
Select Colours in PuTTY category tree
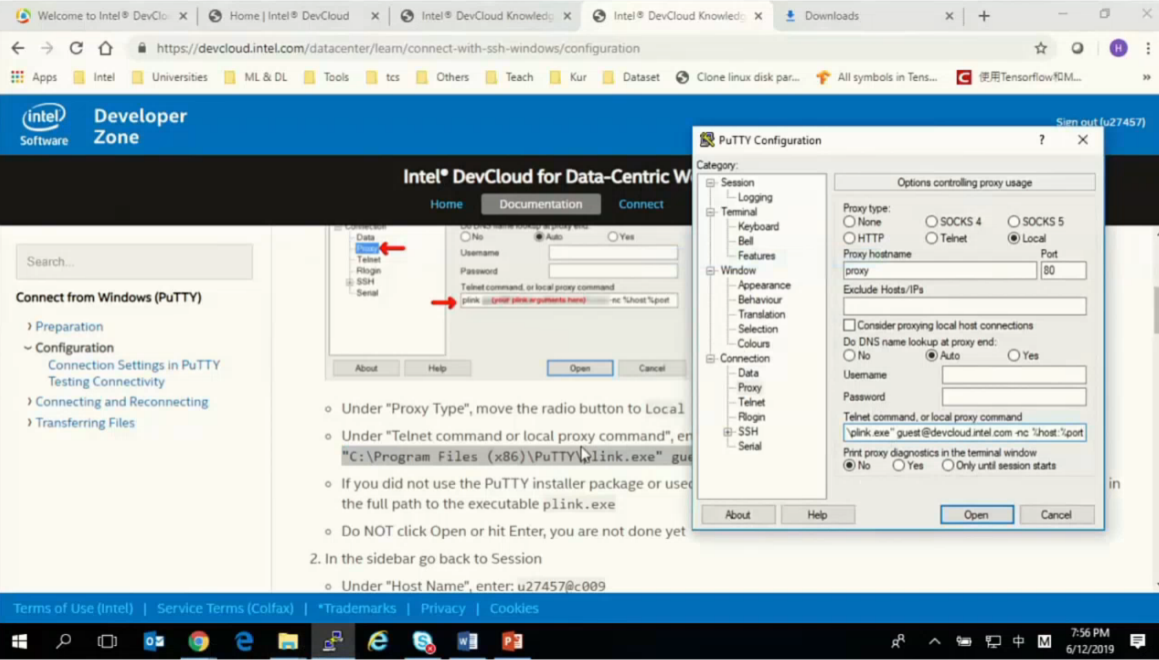pos(753,344)
